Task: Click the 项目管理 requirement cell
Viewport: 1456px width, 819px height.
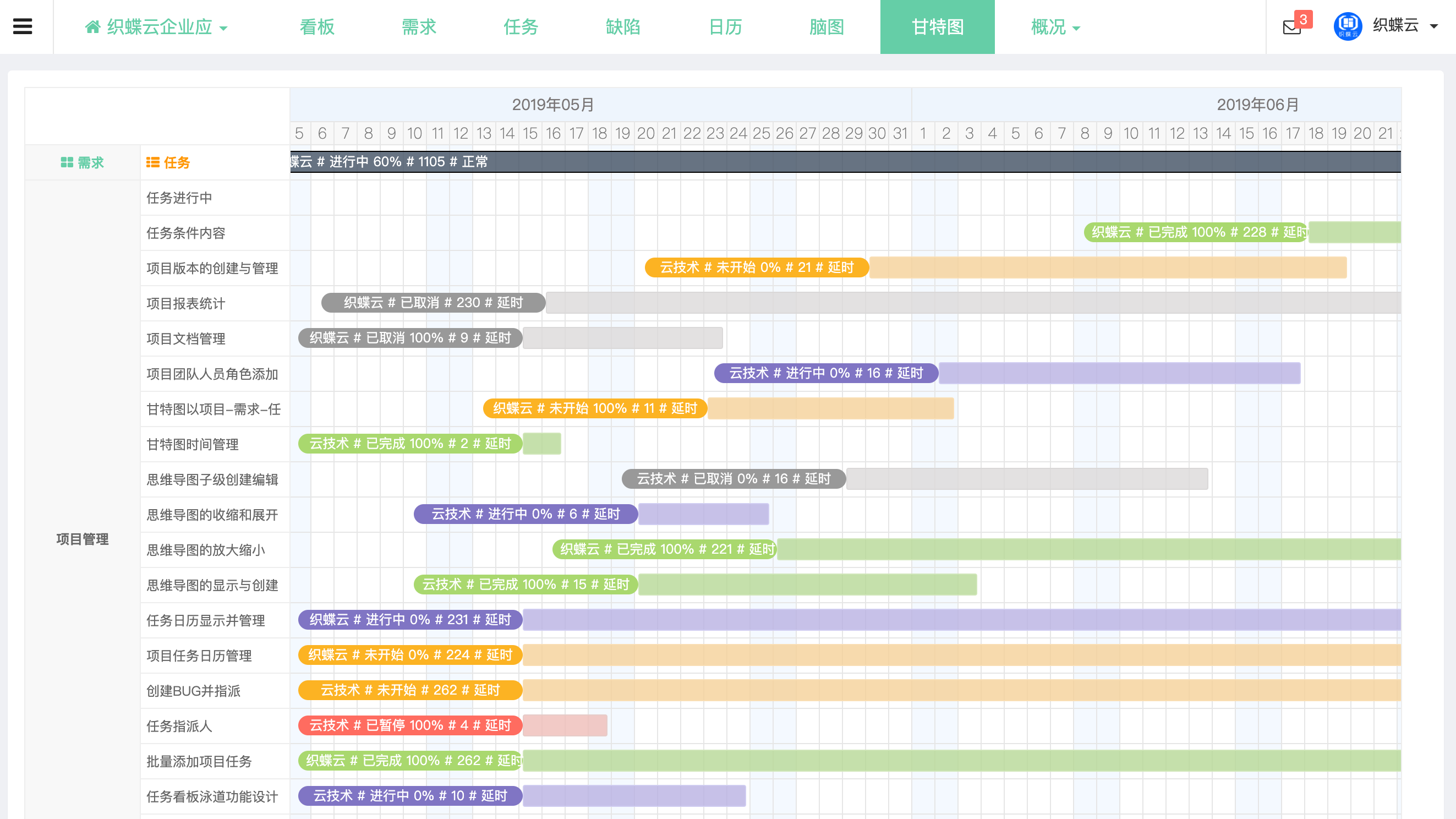Action: [x=83, y=539]
